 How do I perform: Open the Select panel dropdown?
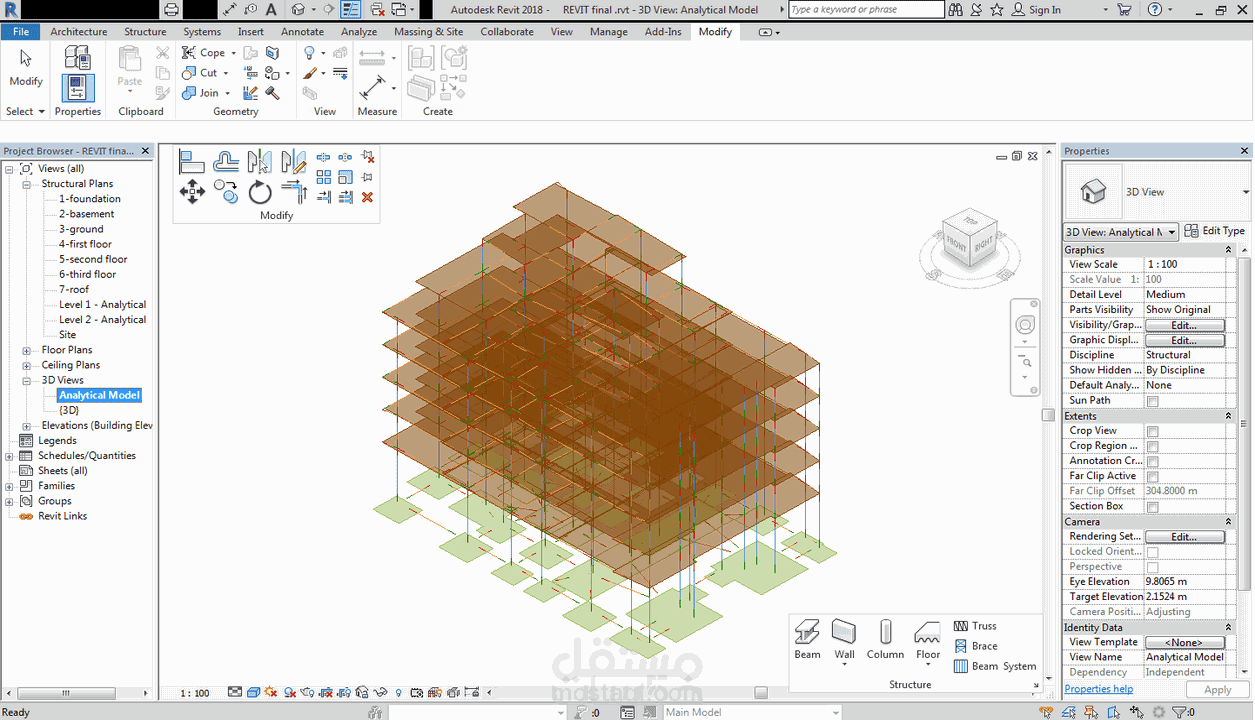coord(25,111)
